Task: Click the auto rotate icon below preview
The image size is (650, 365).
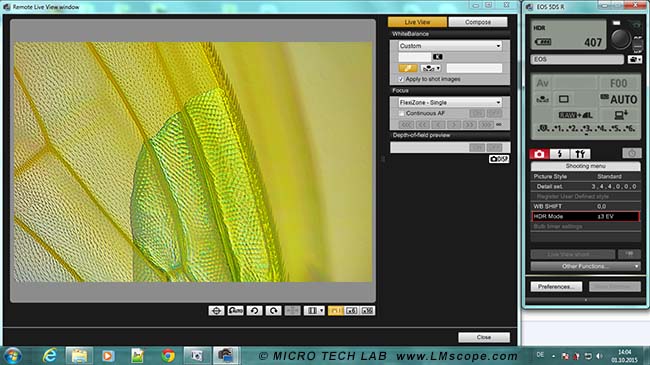Action: (235, 311)
